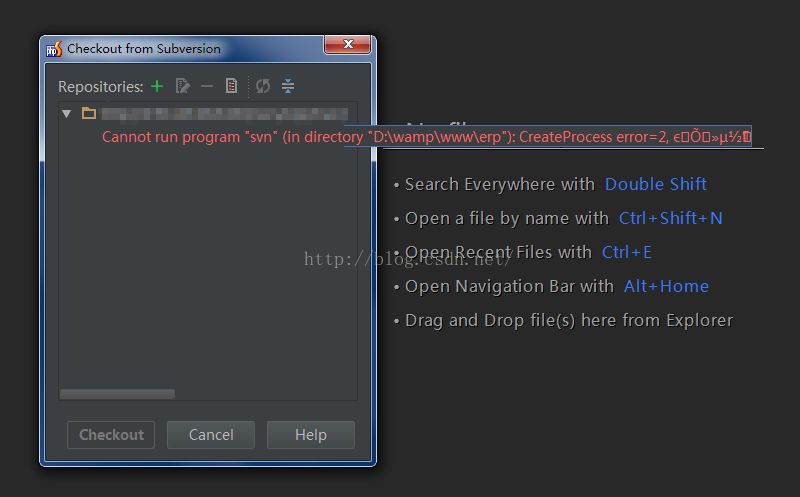The height and width of the screenshot is (497, 800).
Task: Click 'Alt+Home' navigation bar shortcut hint
Action: click(666, 286)
